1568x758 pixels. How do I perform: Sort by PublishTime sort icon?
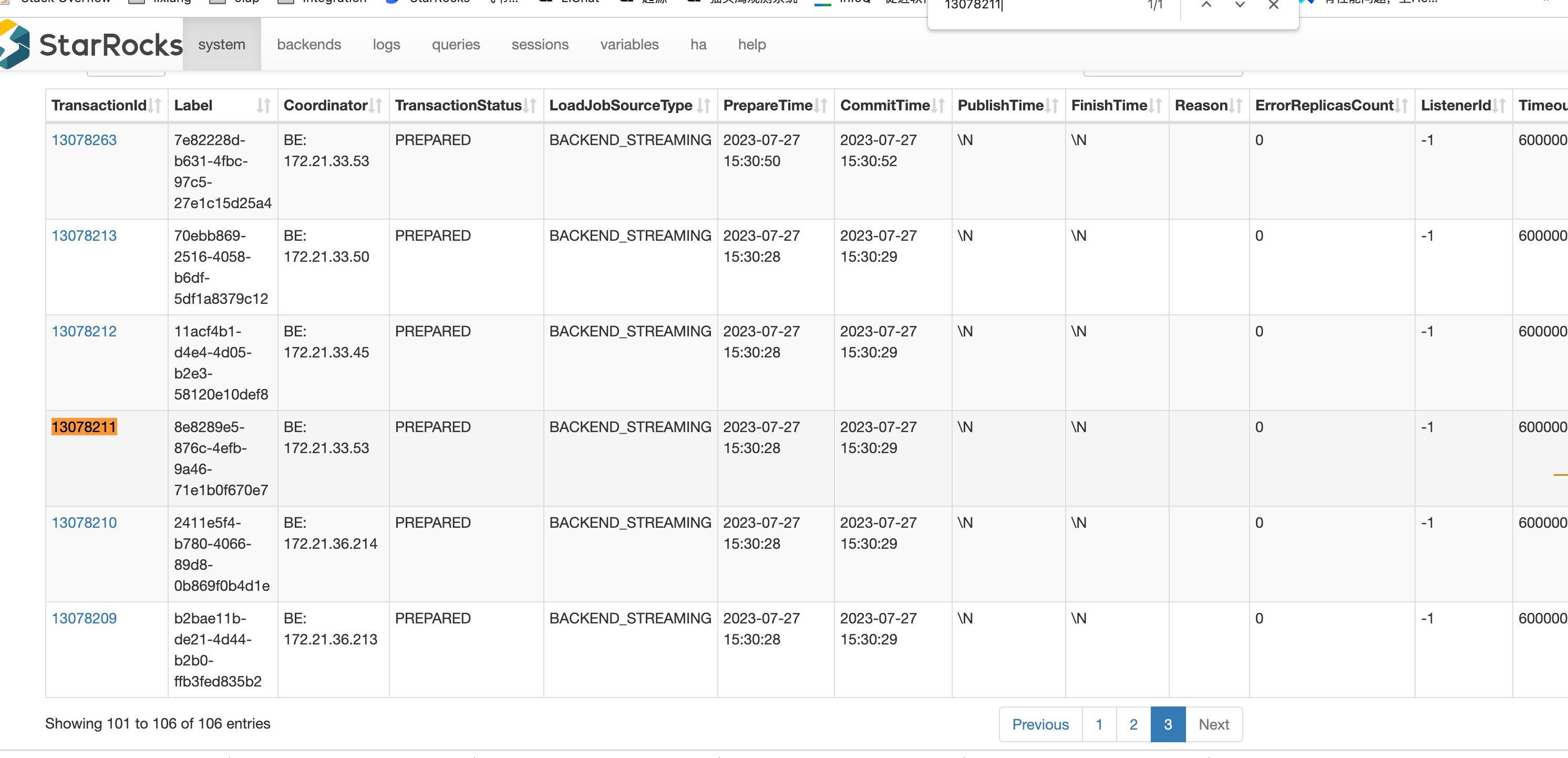[x=1052, y=106]
